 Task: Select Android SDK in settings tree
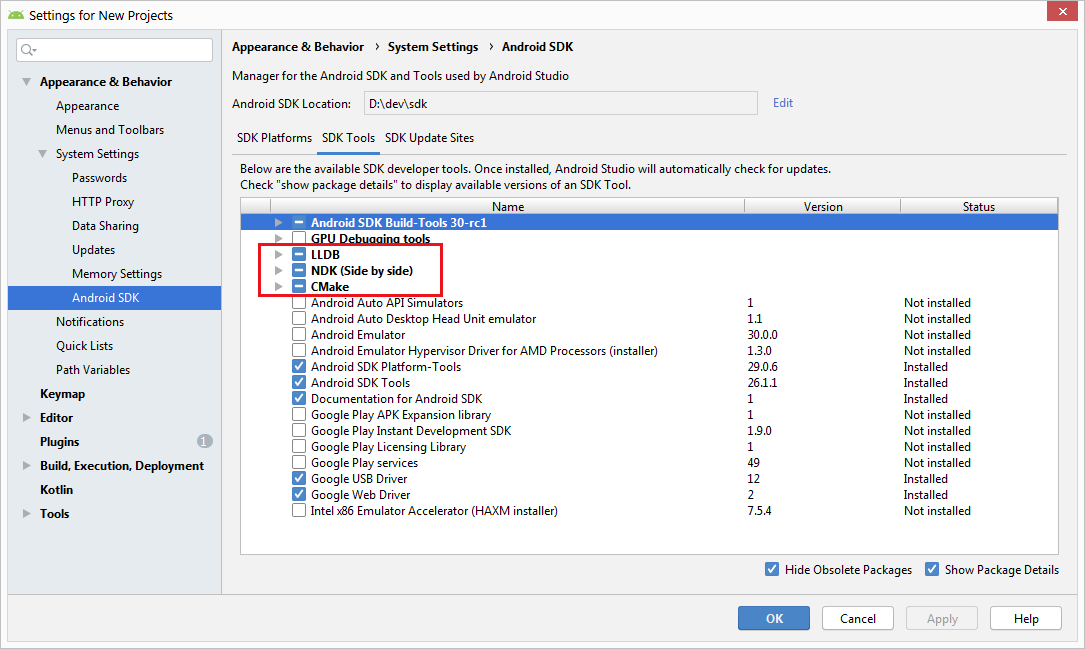click(x=114, y=298)
